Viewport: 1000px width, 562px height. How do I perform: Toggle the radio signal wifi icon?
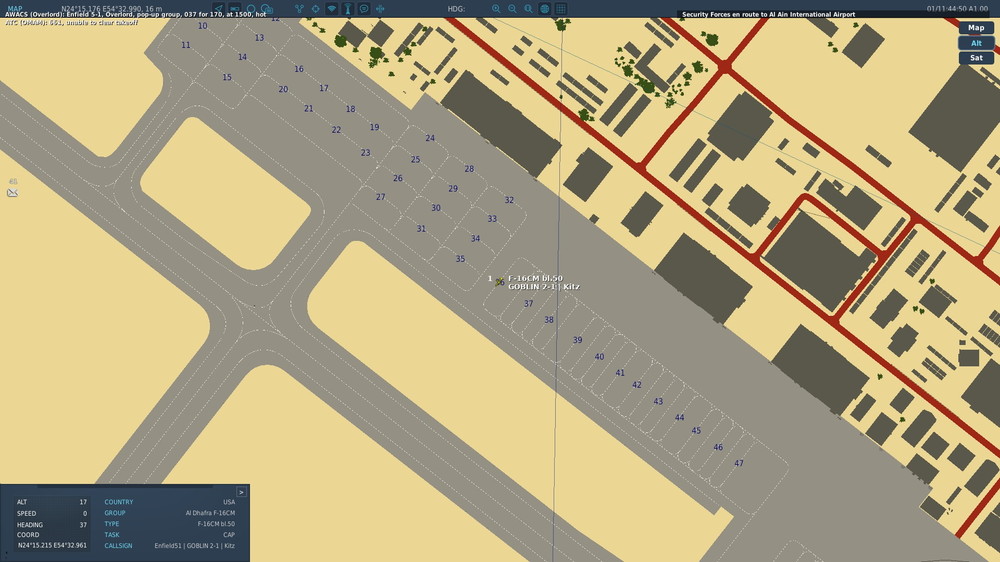pos(332,9)
